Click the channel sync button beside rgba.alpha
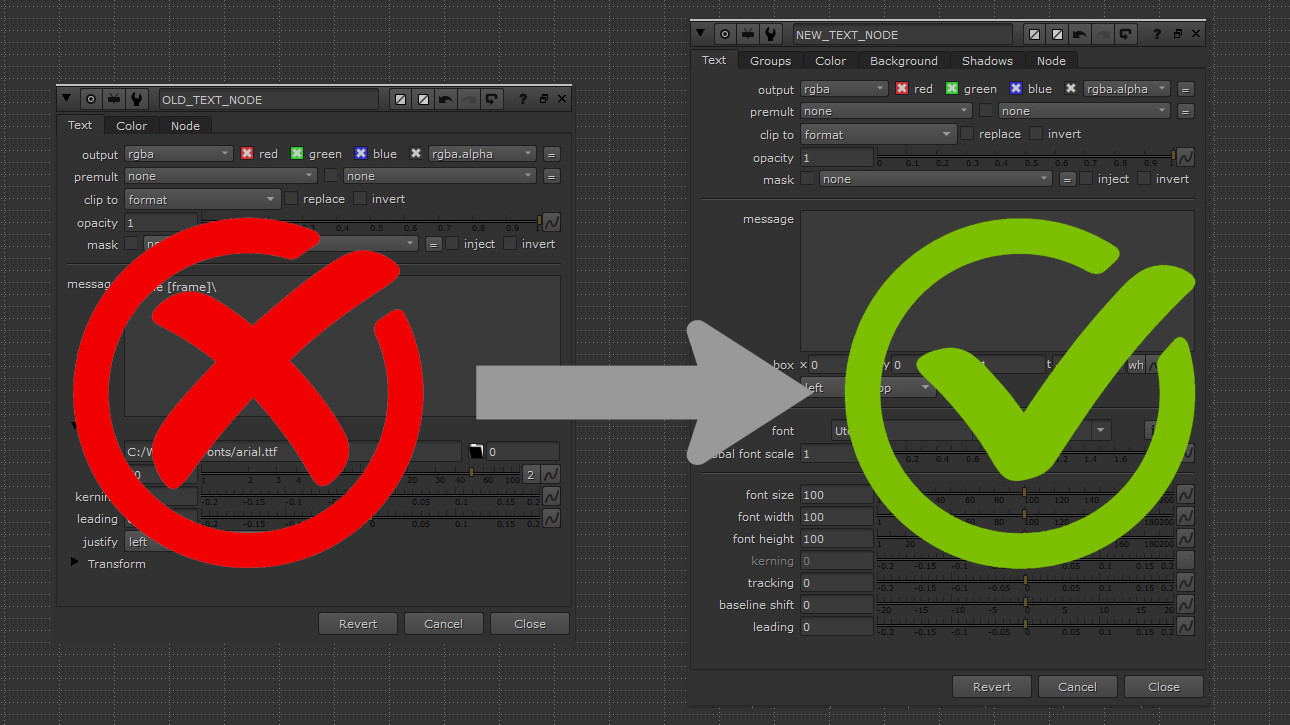 pos(1185,89)
